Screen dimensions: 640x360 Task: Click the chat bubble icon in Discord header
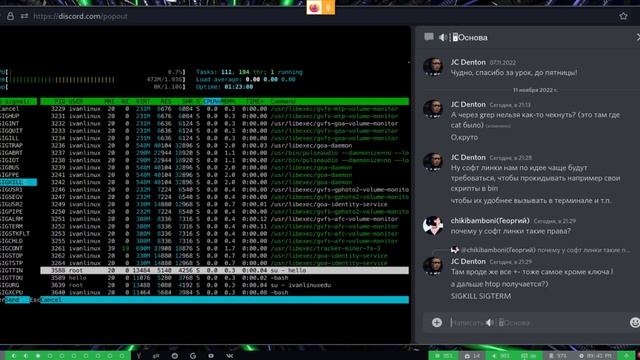click(x=429, y=37)
